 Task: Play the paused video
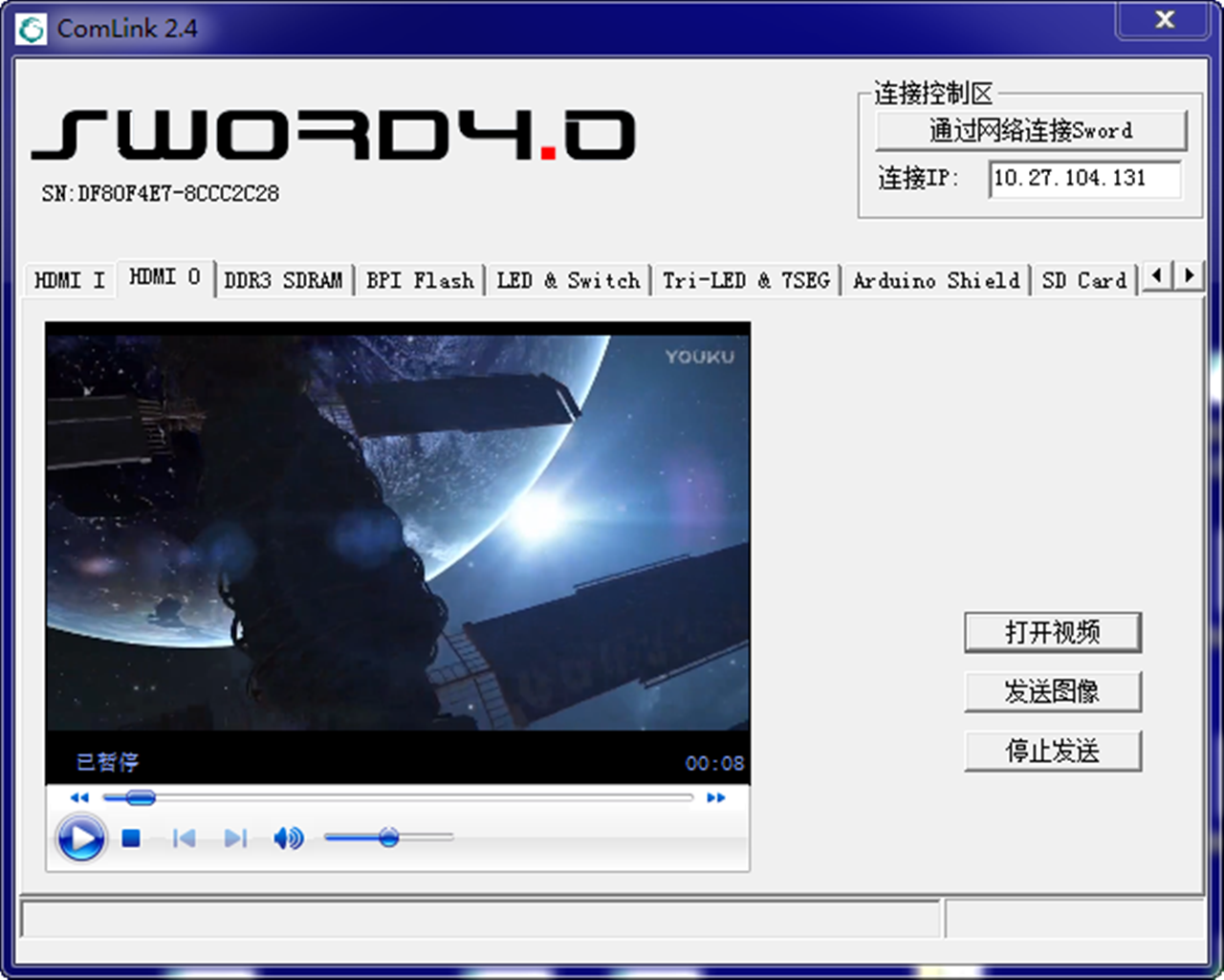pyautogui.click(x=80, y=839)
